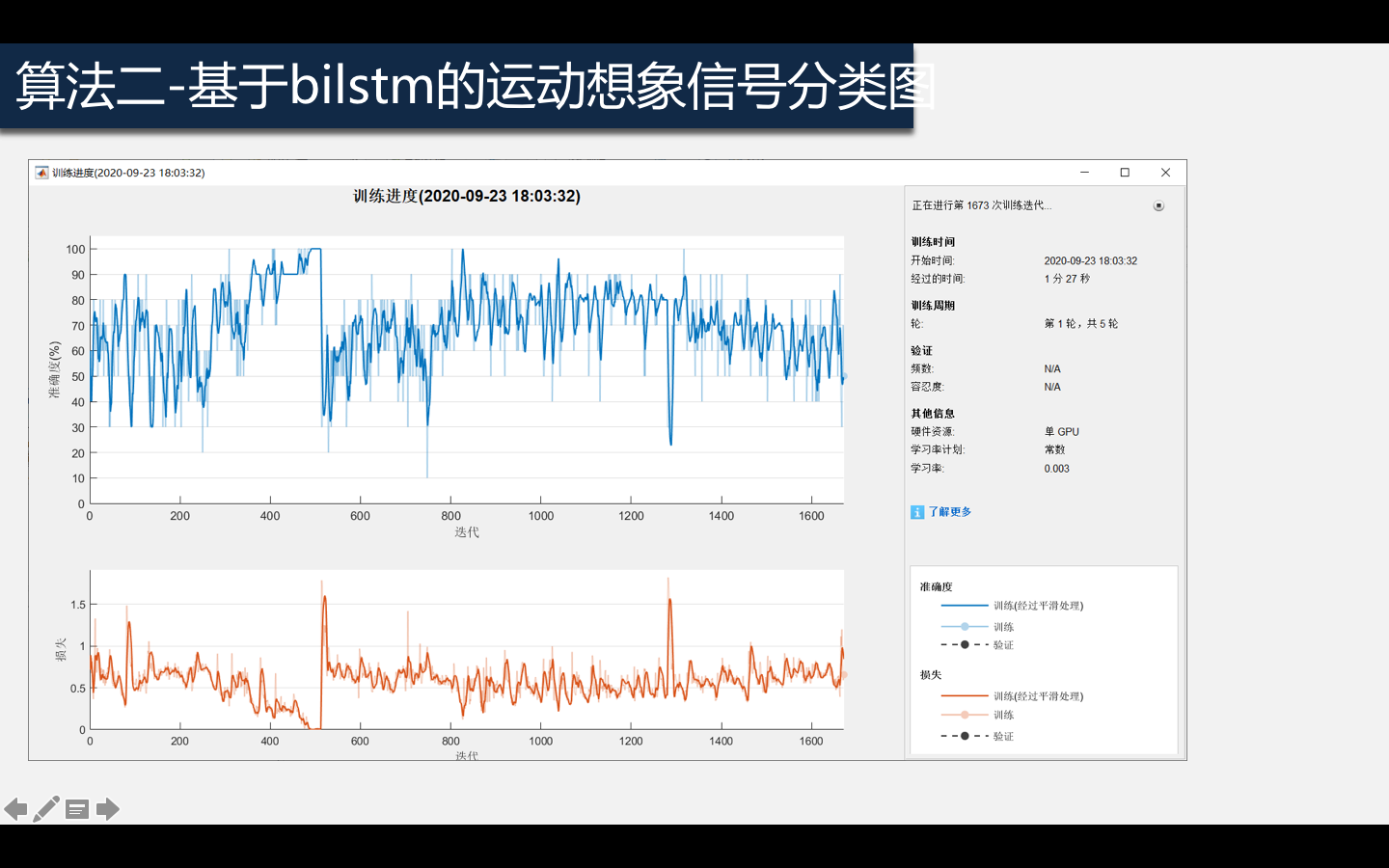Stop training with the stop button
This screenshot has width=1389, height=868.
(1158, 205)
